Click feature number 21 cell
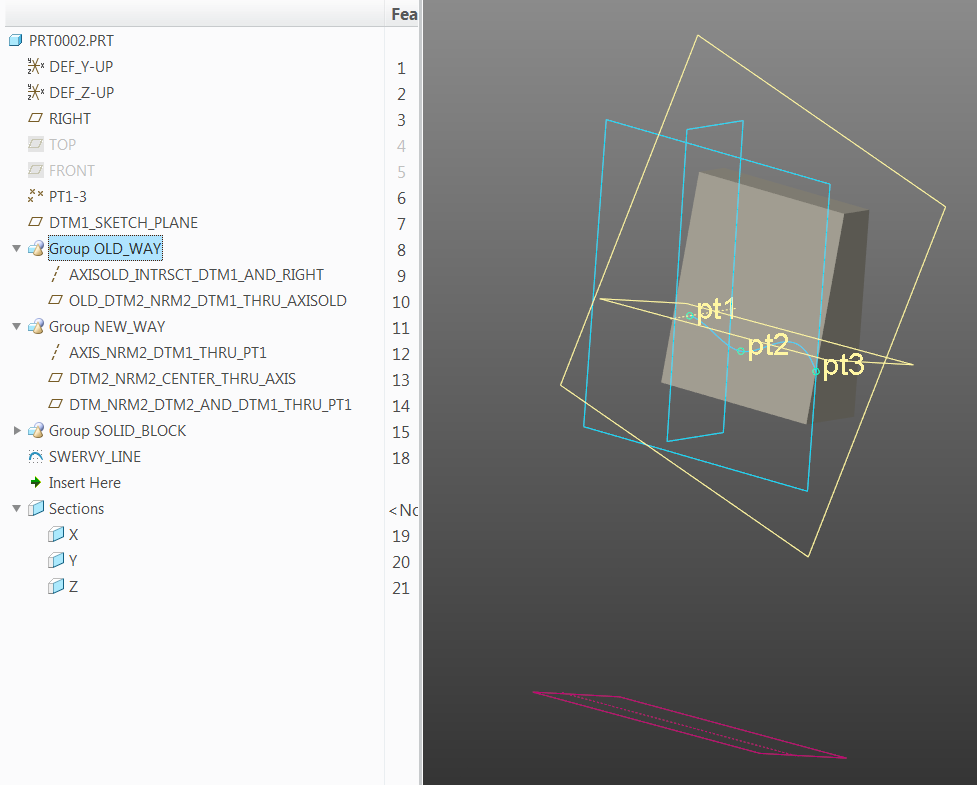Viewport: 977px width, 785px height. [x=401, y=588]
